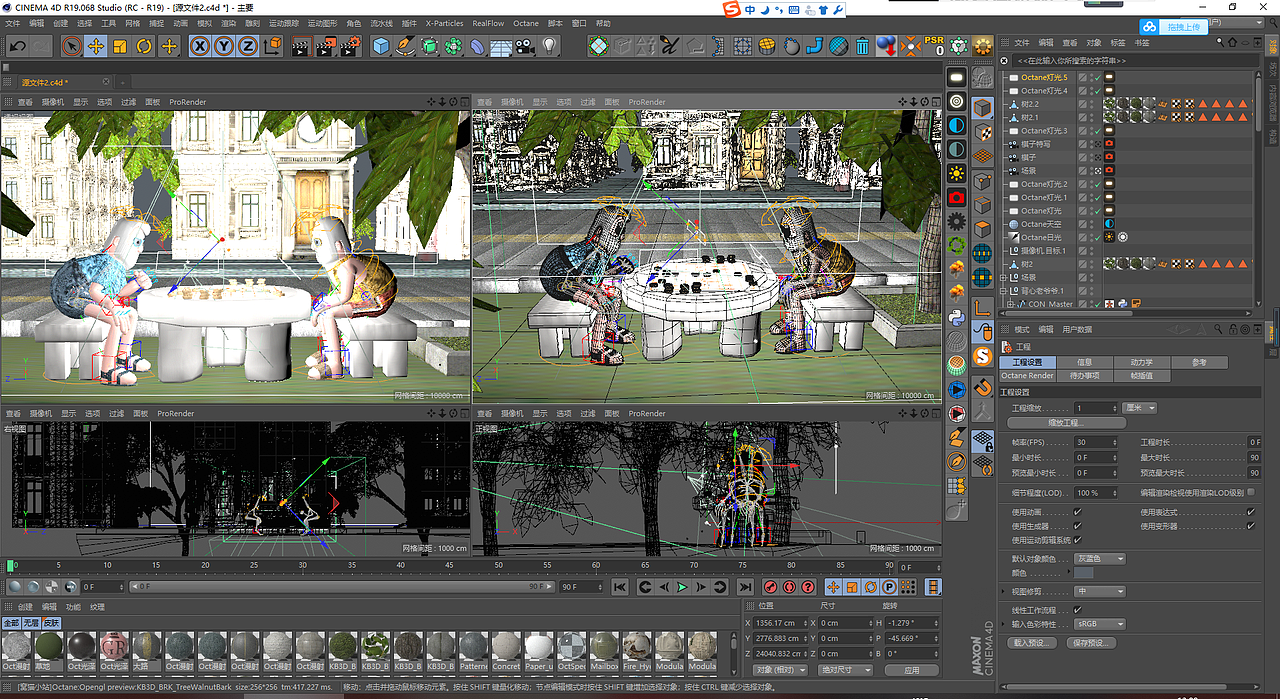Click the Floor environment icon
Viewport: 1280px width, 699px height.
pos(501,46)
